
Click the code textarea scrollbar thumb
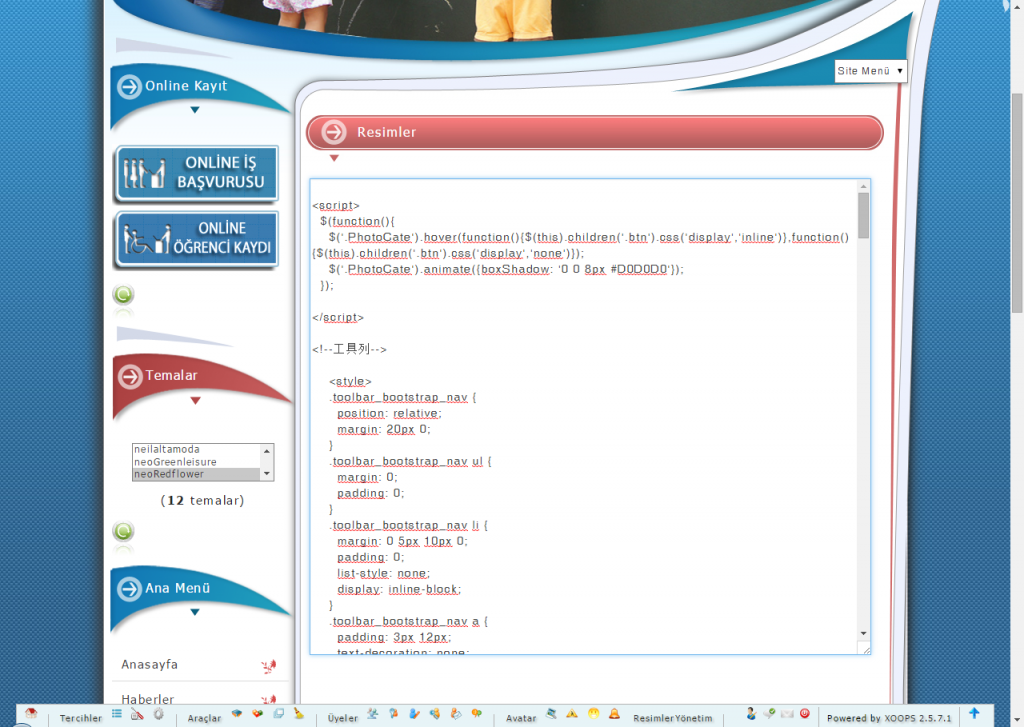(x=863, y=215)
